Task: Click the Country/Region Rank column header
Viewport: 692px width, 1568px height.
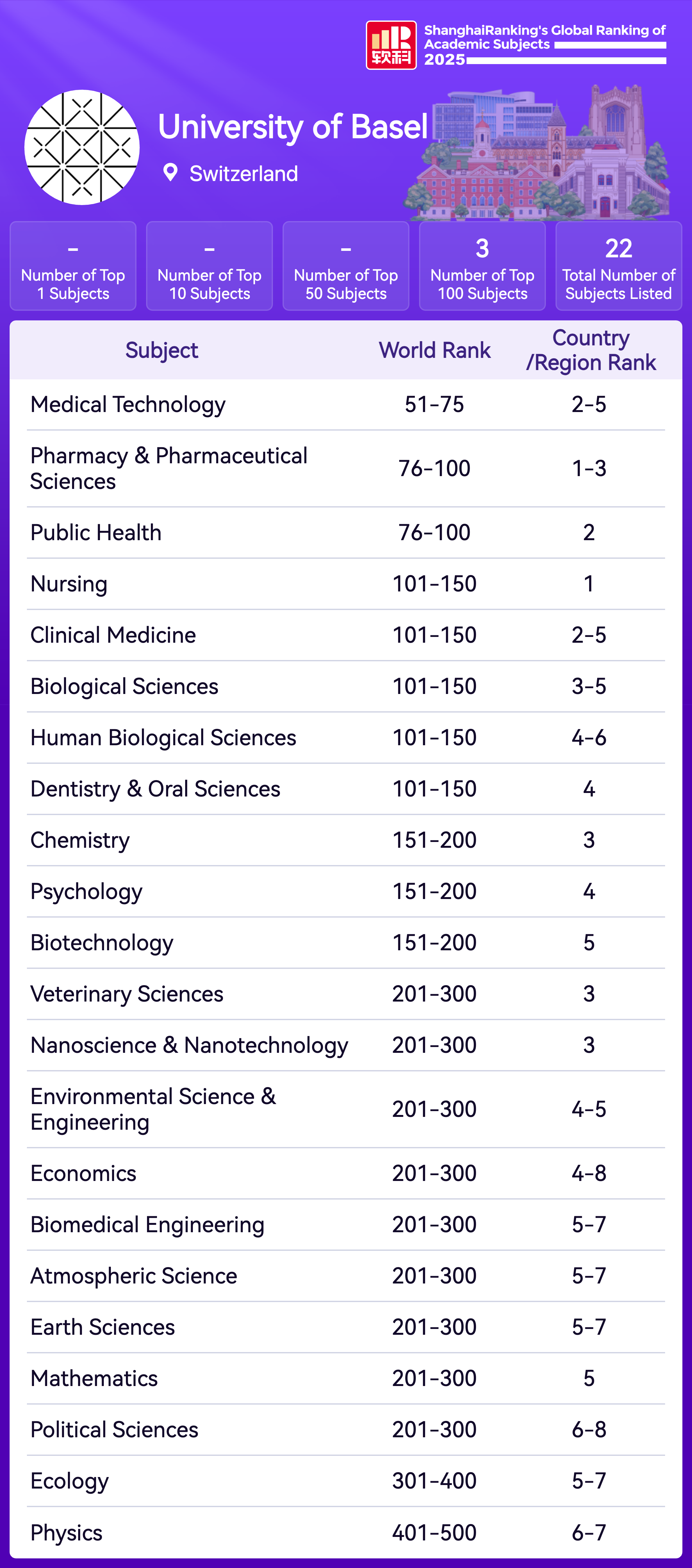Action: (590, 351)
